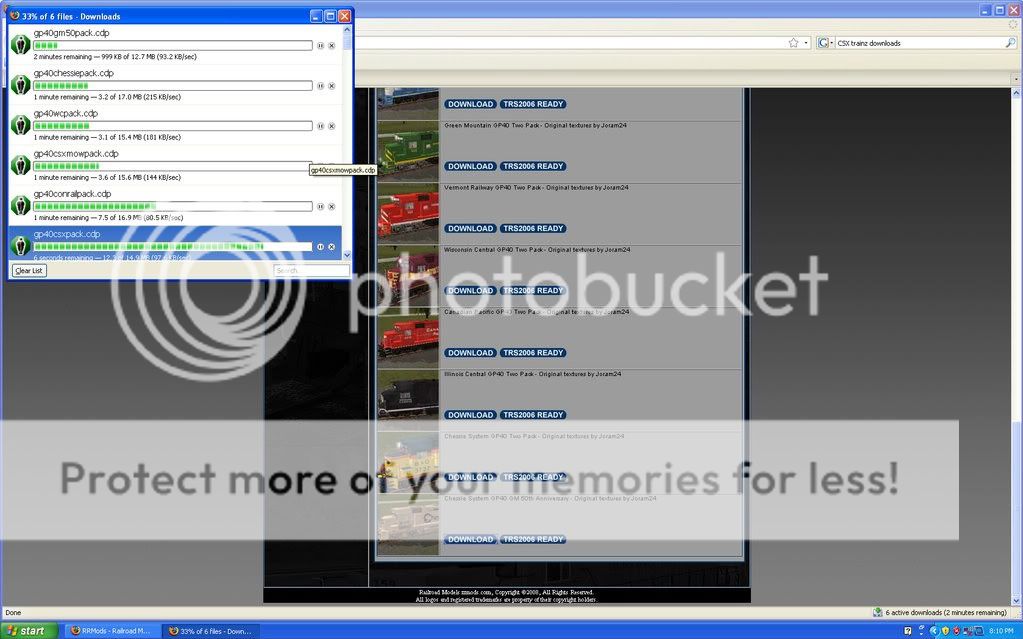Click the Canadian Pacific locomotive thumbnail
1023x639 pixels.
408,338
